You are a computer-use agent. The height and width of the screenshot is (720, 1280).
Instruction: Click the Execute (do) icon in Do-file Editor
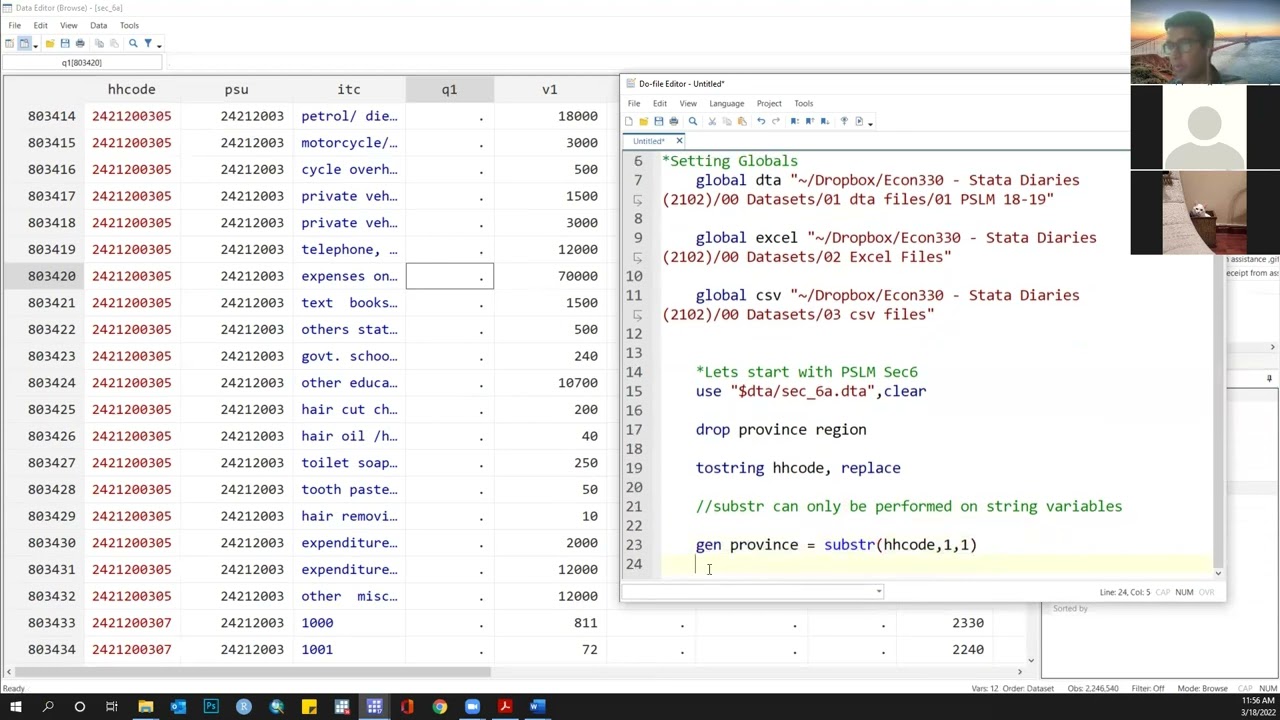pyautogui.click(x=859, y=121)
